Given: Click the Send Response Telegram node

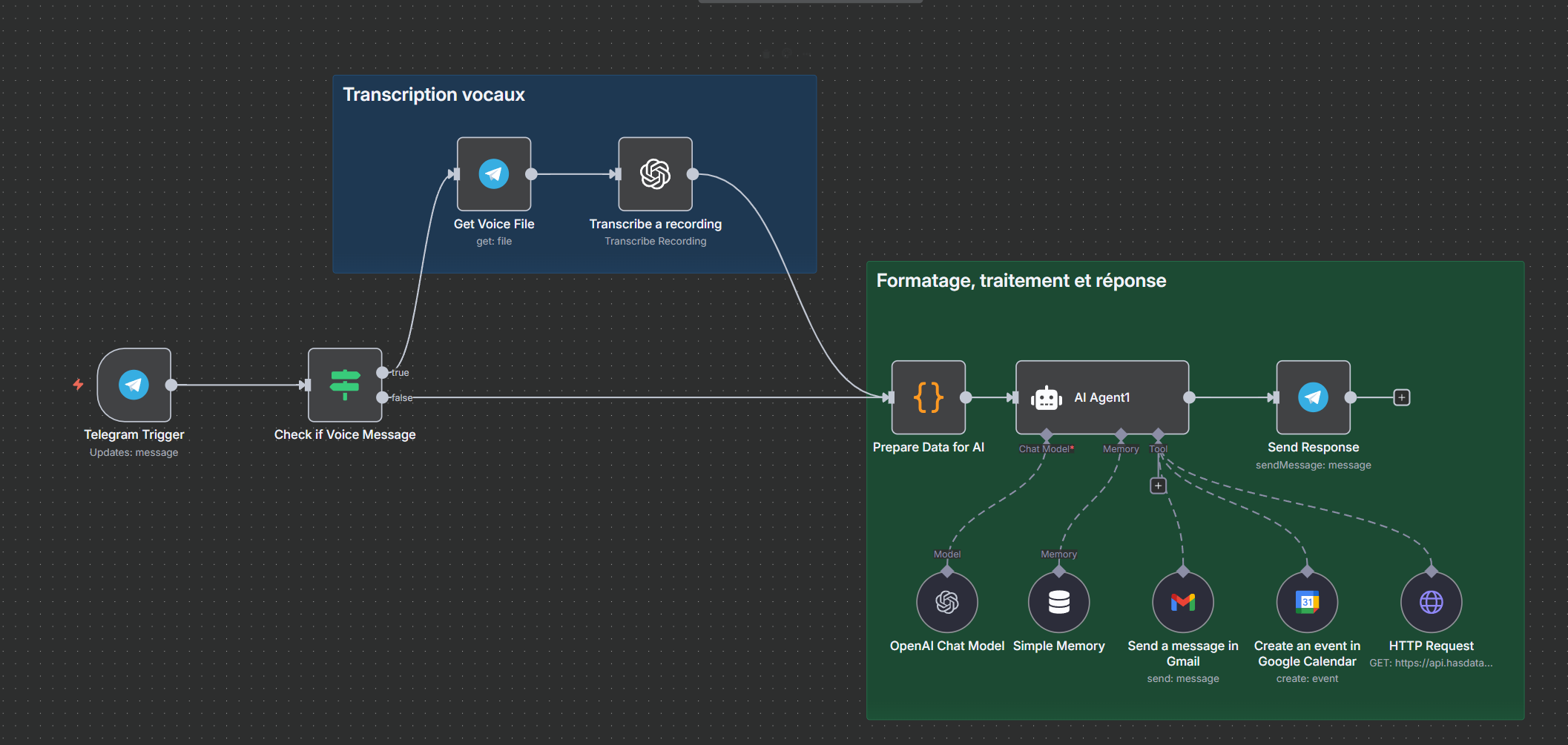Looking at the screenshot, I should (1313, 397).
